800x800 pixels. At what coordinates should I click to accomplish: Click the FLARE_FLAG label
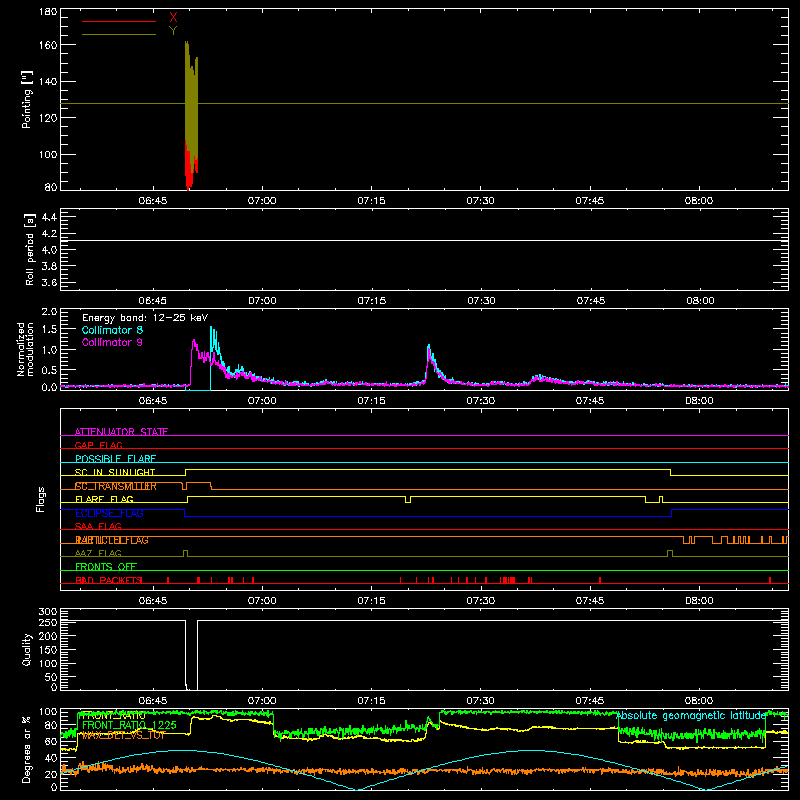click(x=104, y=499)
